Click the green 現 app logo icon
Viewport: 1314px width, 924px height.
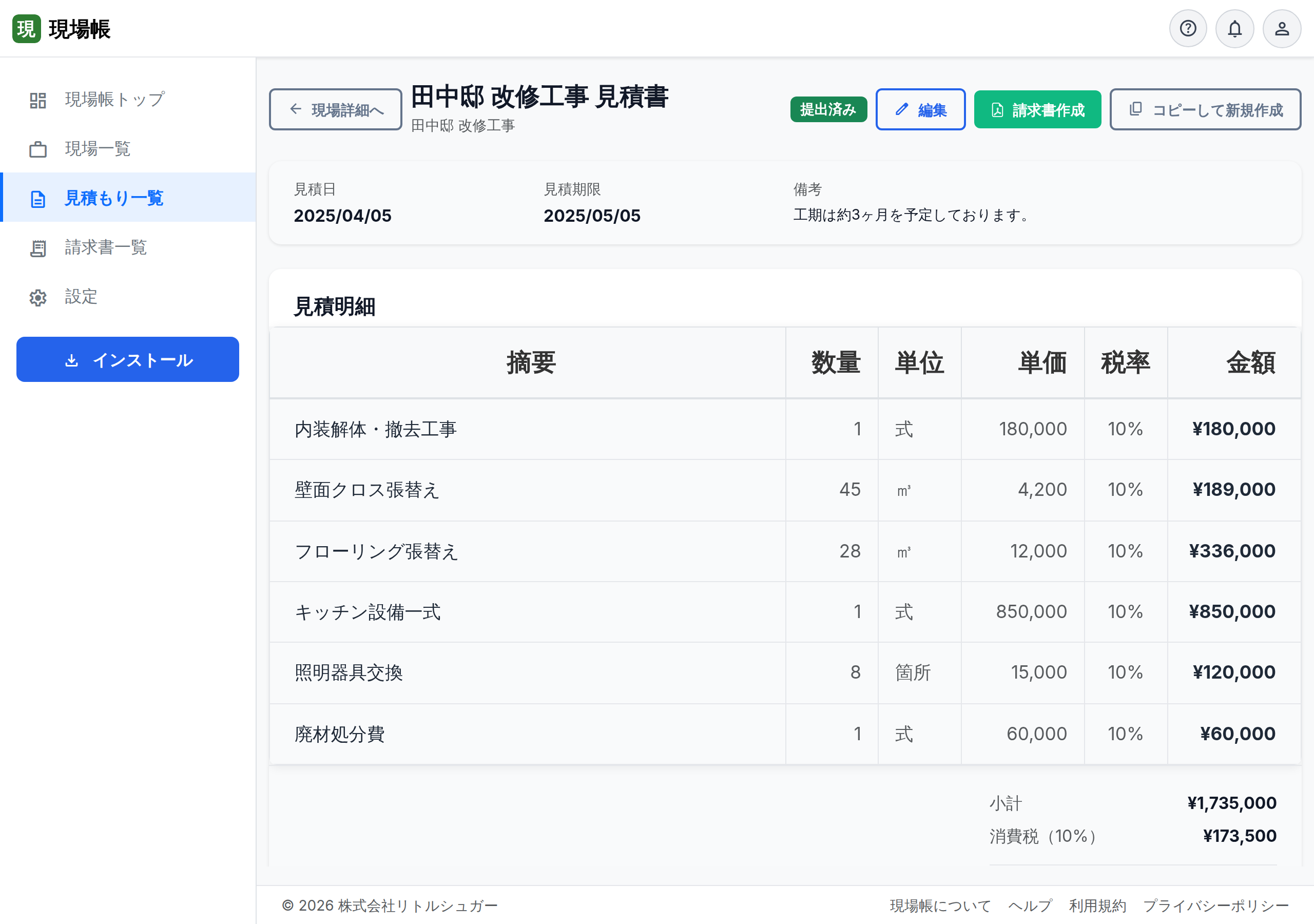point(26,29)
